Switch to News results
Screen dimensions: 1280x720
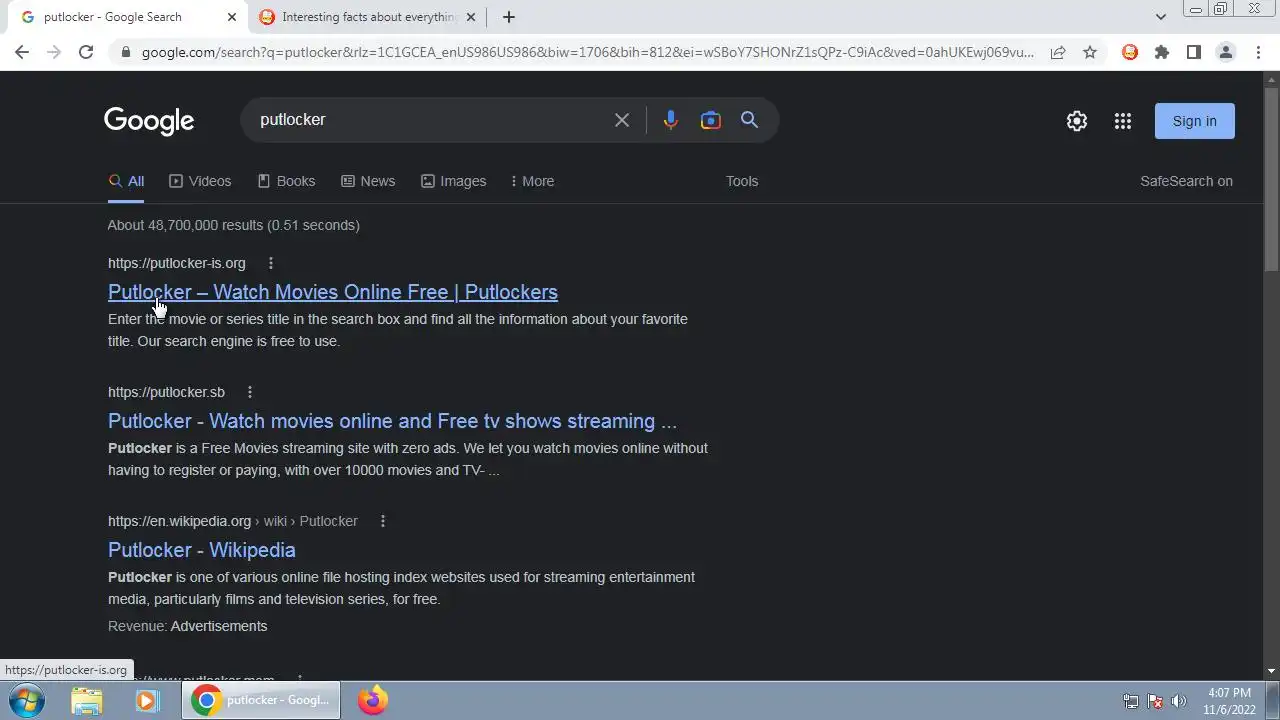coord(368,181)
